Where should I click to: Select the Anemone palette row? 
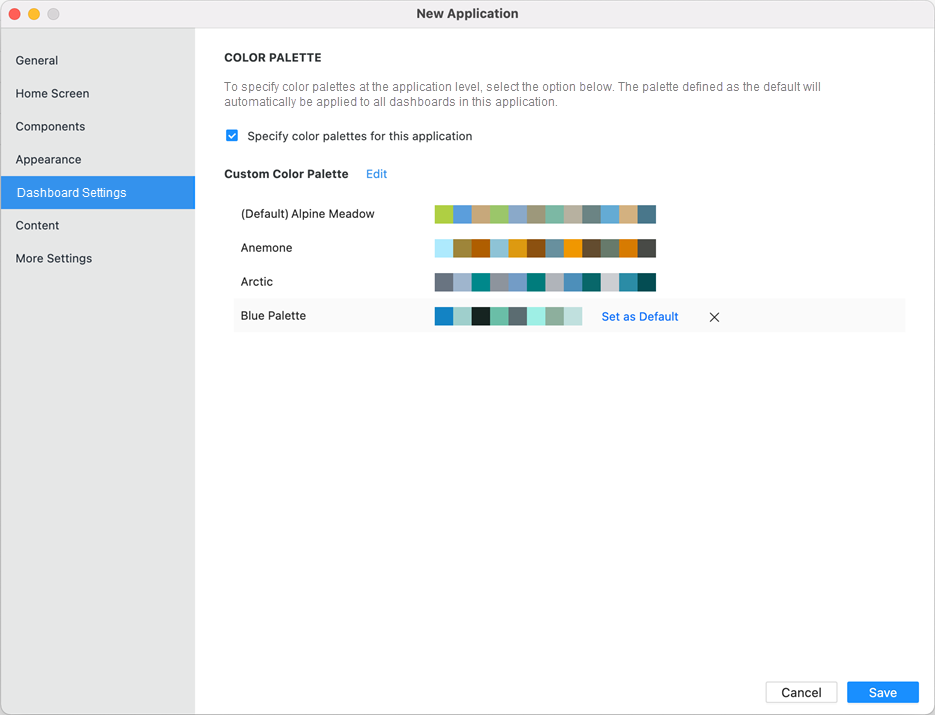click(x=266, y=248)
